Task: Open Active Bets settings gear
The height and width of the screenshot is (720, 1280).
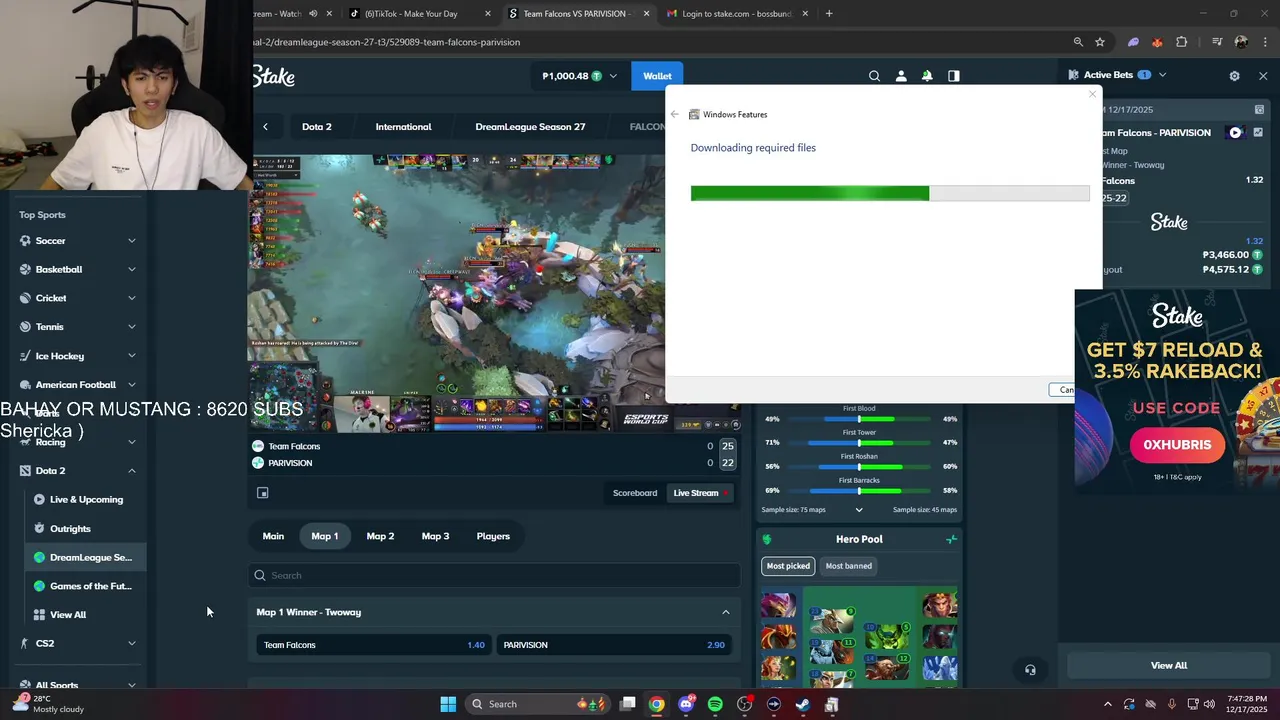Action: [x=1234, y=75]
